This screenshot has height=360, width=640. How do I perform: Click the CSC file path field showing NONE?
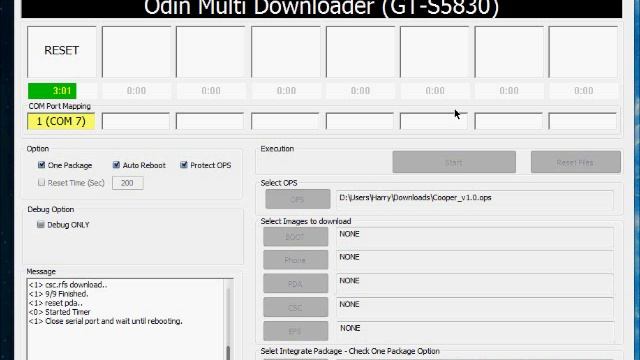[475, 309]
